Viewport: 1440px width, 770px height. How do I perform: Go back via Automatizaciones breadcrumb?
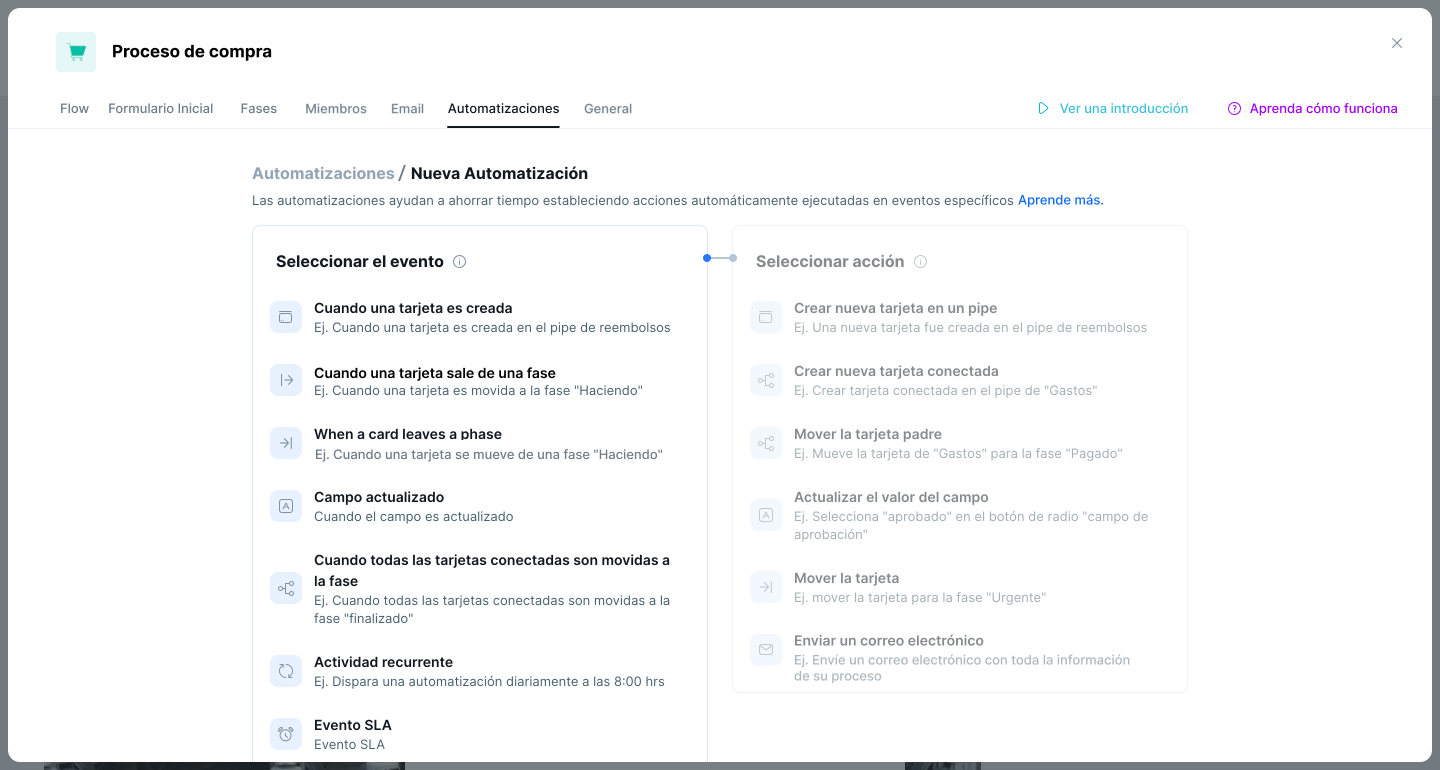(x=323, y=174)
